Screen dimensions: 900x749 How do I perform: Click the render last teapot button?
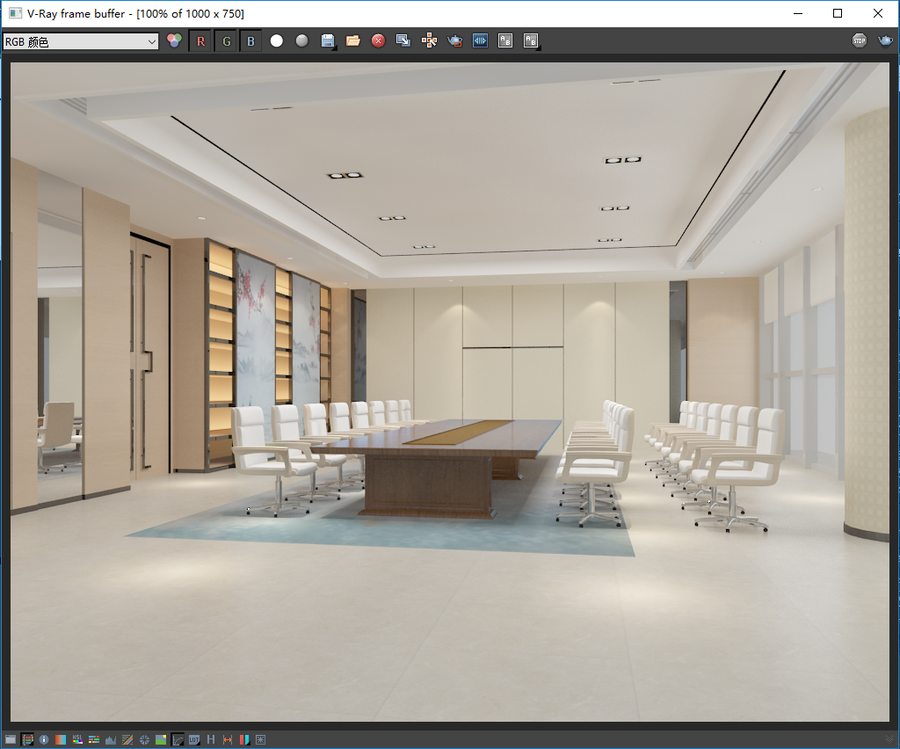click(x=885, y=41)
